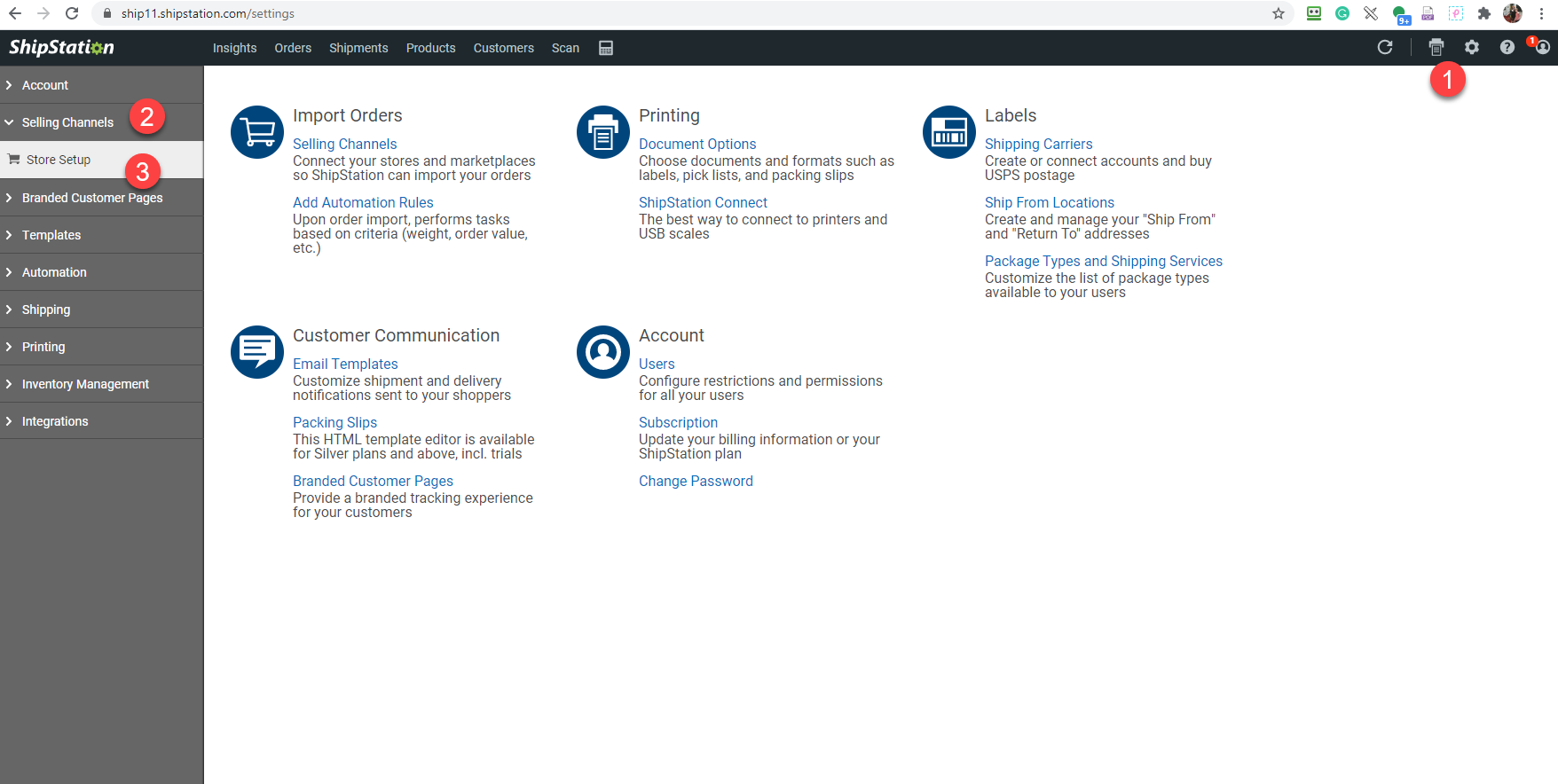
Task: Click the browser address bar URL
Action: (208, 13)
